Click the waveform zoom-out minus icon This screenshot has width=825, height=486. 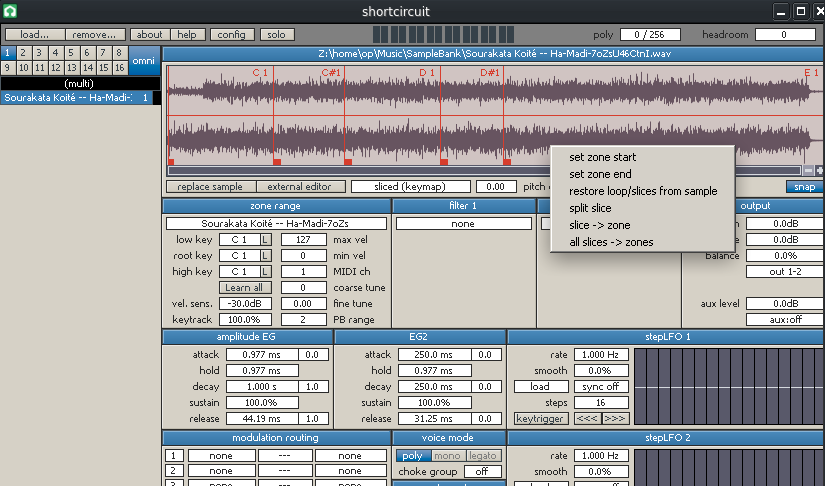coord(809,170)
